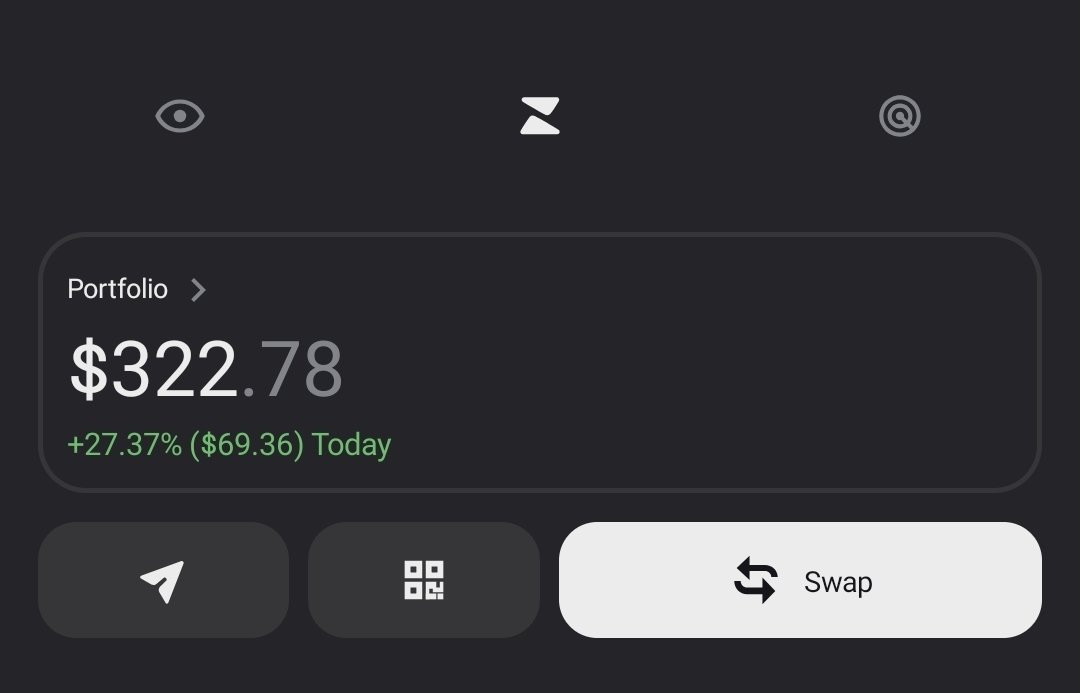Expand Portfolio using the chevron arrow
The width and height of the screenshot is (1080, 693).
[x=198, y=290]
